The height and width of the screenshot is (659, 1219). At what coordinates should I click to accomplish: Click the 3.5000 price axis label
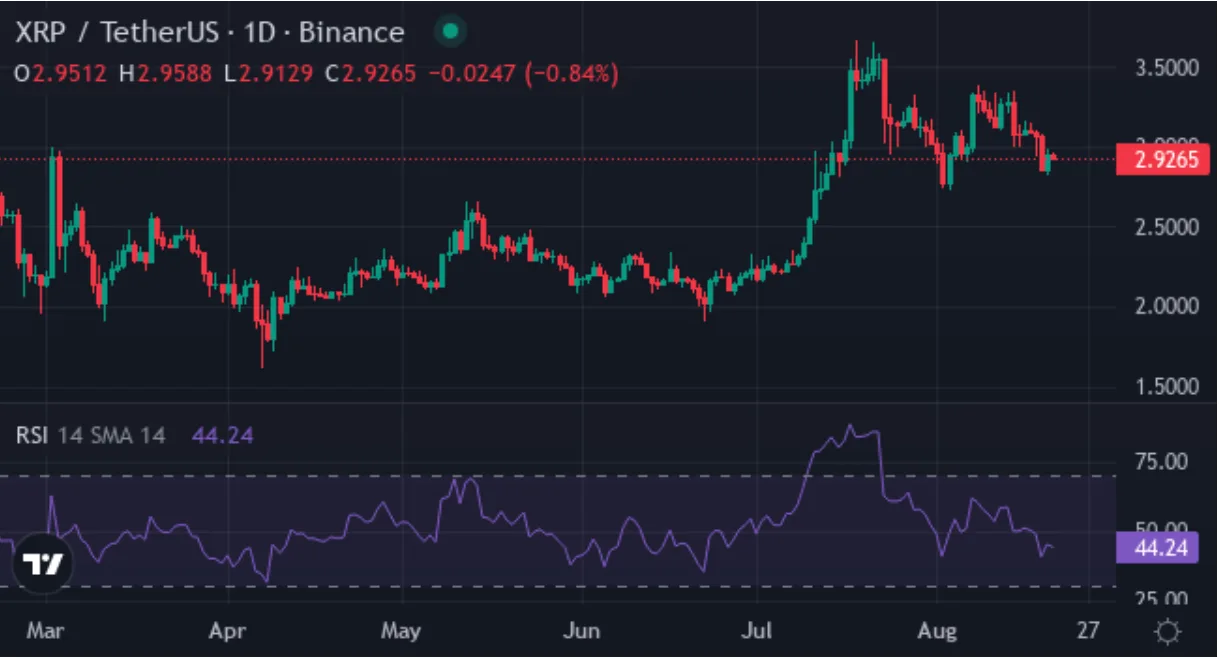[x=1166, y=69]
